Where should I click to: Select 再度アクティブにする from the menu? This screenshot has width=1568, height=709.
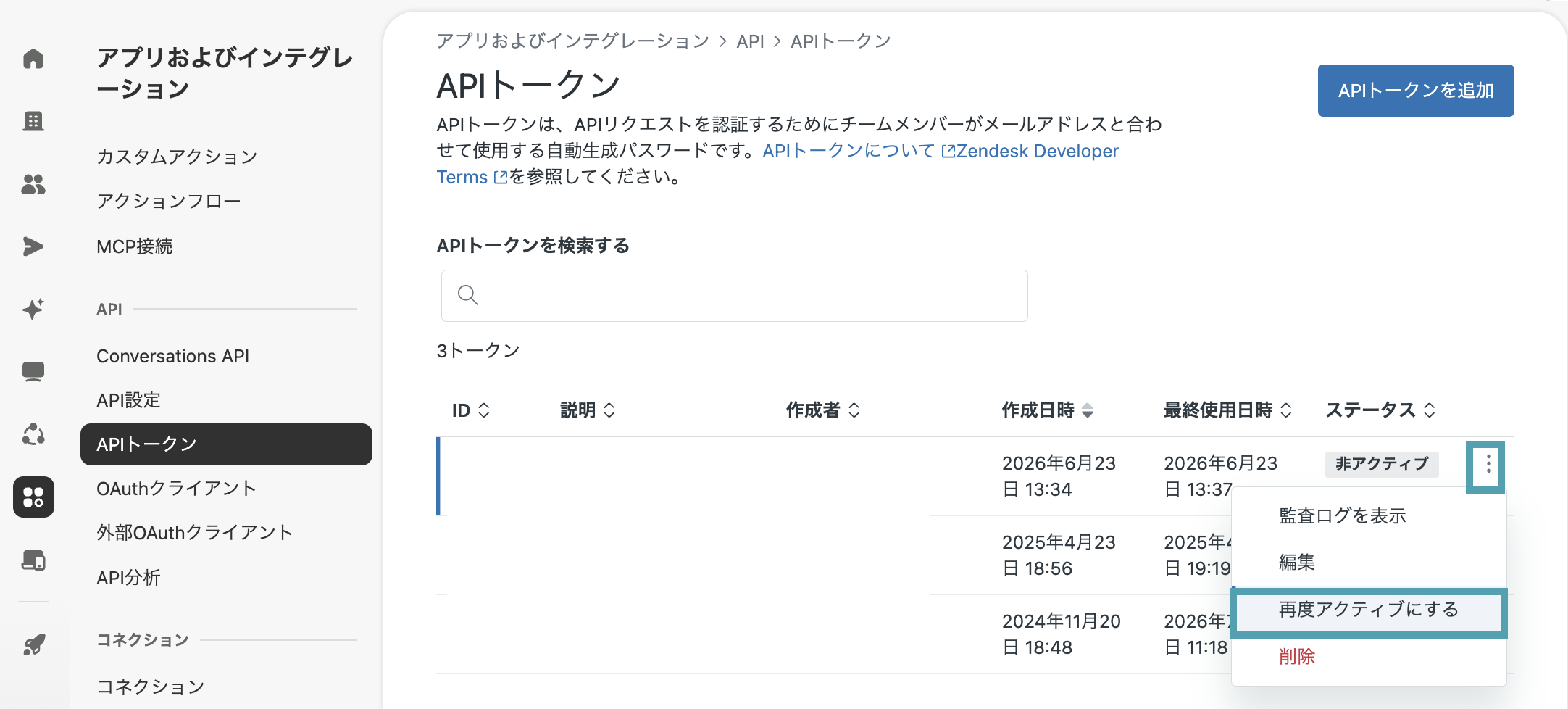click(x=1369, y=610)
